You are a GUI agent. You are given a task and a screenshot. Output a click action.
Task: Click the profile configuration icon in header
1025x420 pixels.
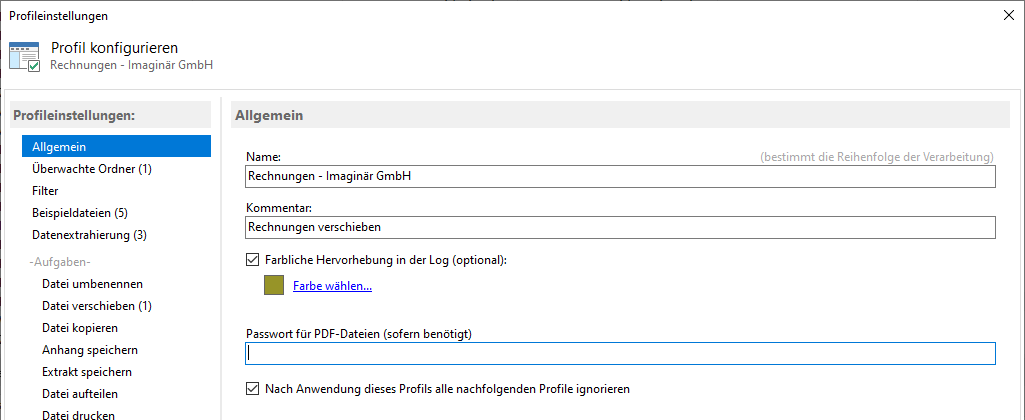click(25, 57)
